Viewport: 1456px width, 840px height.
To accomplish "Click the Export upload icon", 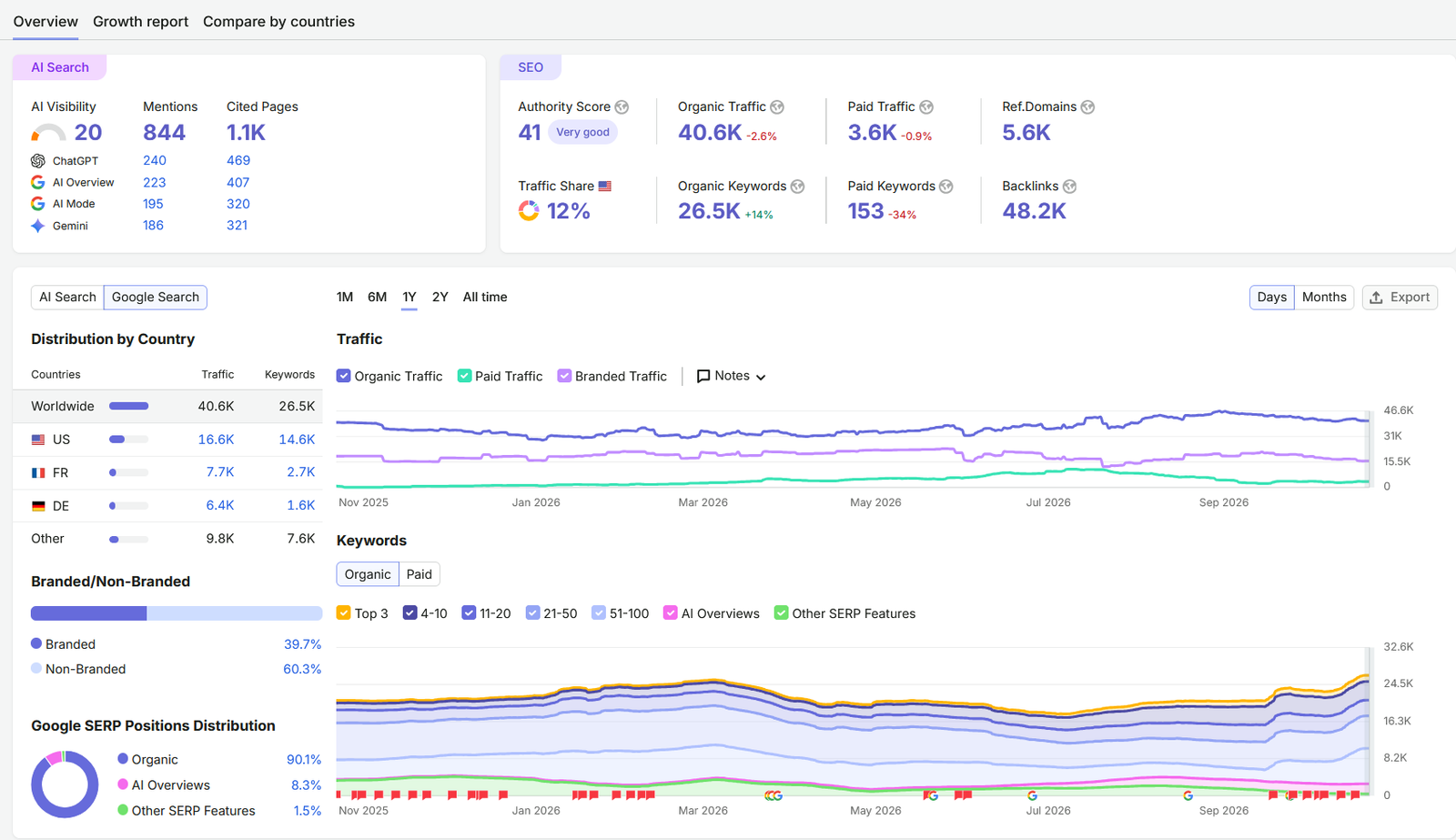I will (x=1377, y=298).
